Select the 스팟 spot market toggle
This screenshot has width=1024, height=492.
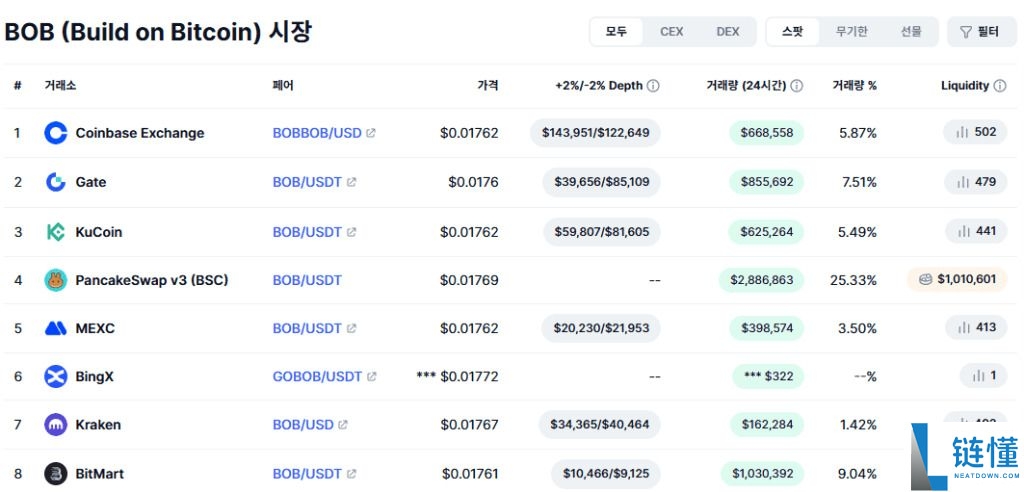(x=792, y=32)
